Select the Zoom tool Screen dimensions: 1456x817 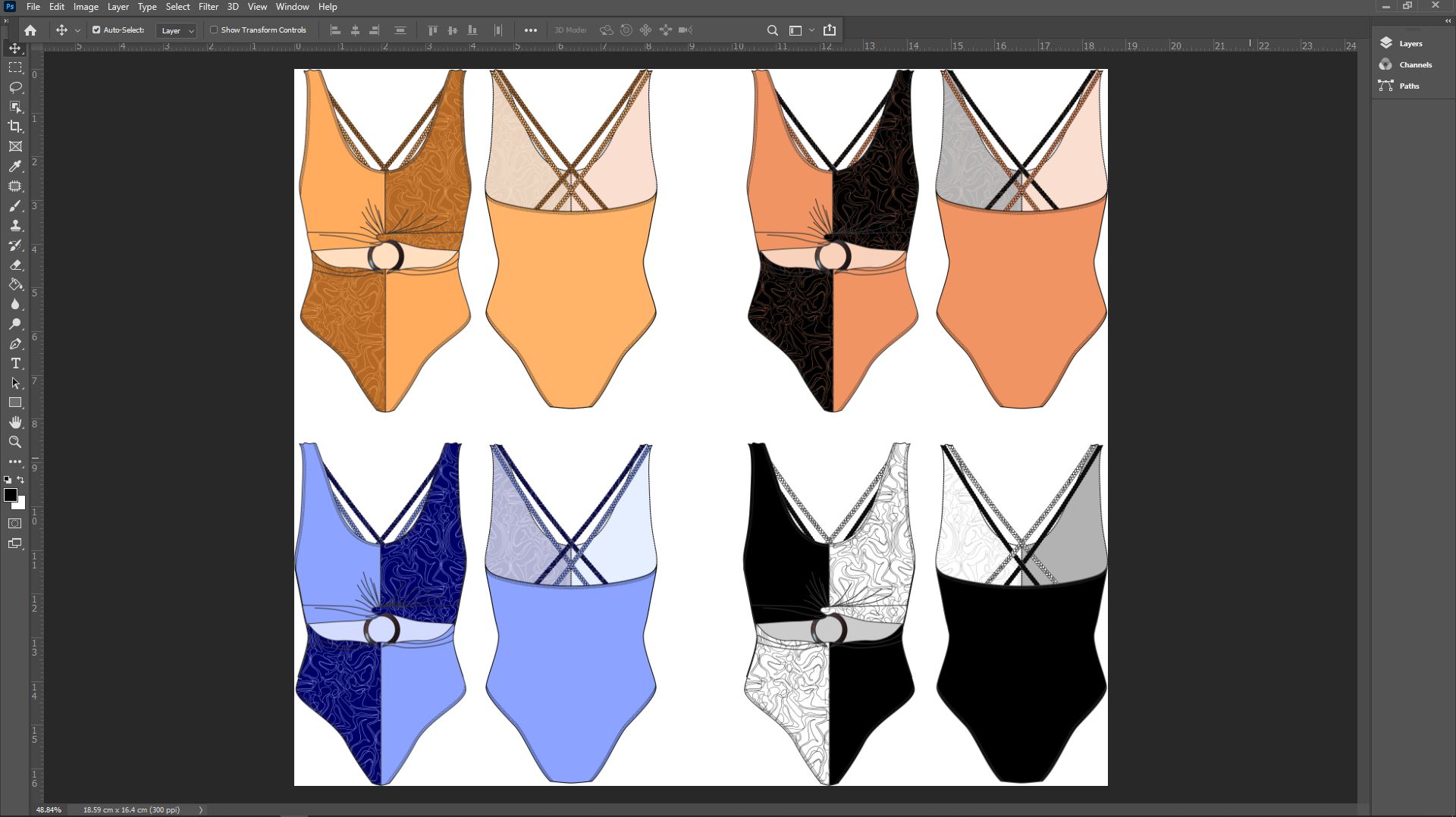(15, 442)
